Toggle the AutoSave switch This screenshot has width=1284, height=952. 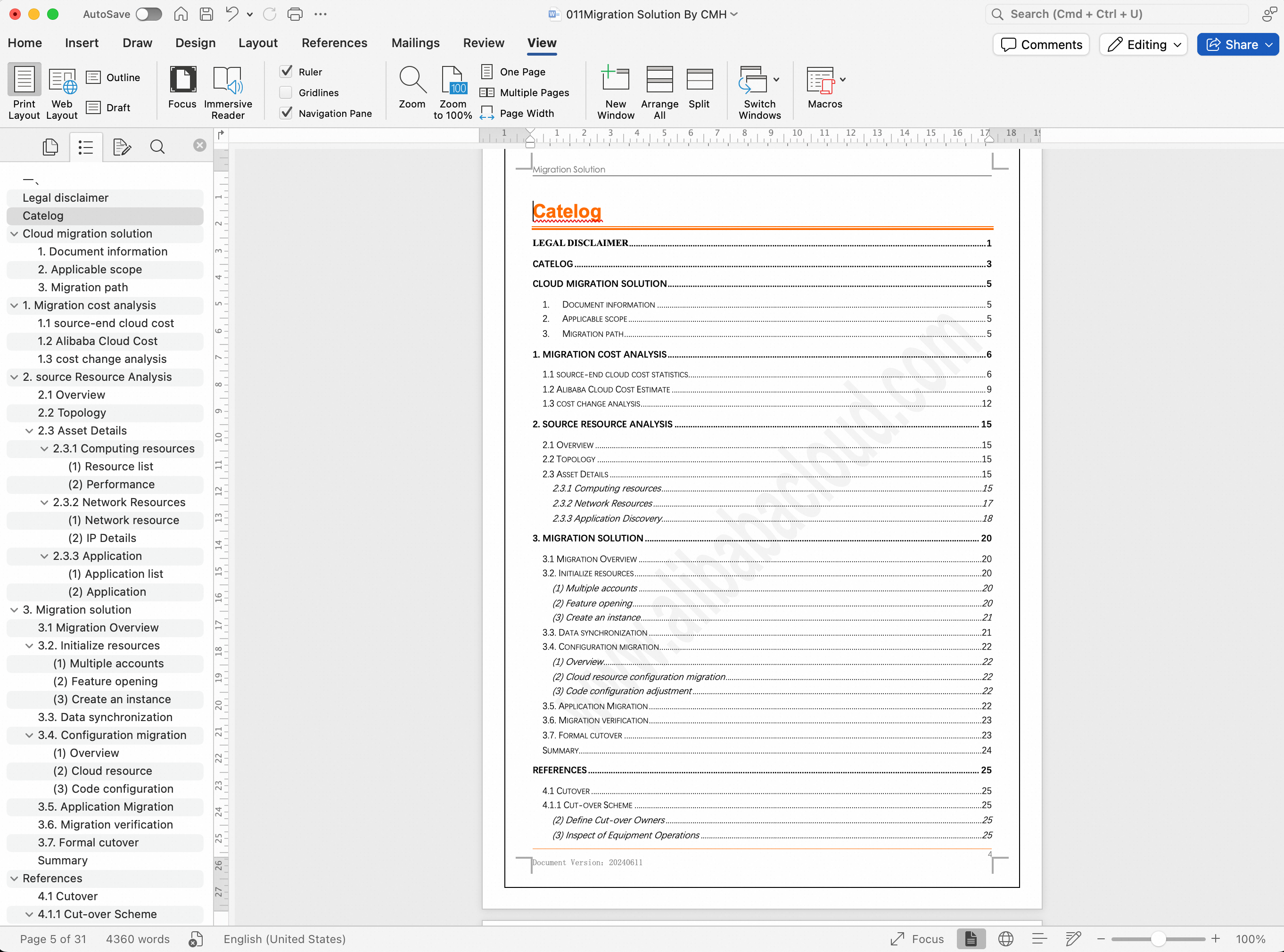point(148,14)
